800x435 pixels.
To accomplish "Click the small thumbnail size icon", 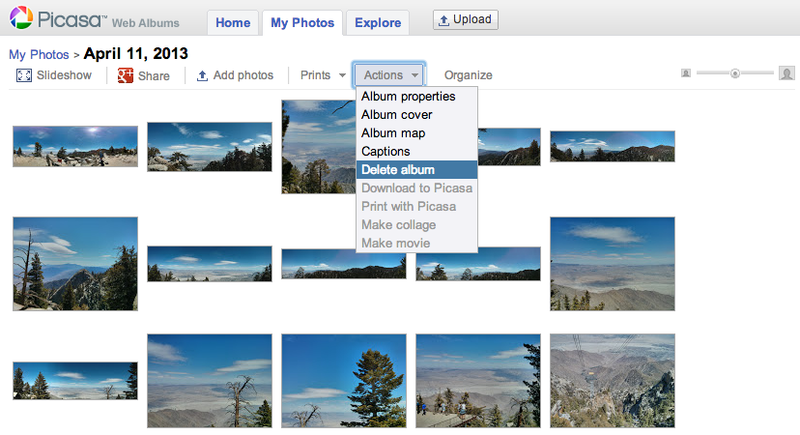I will pos(686,73).
